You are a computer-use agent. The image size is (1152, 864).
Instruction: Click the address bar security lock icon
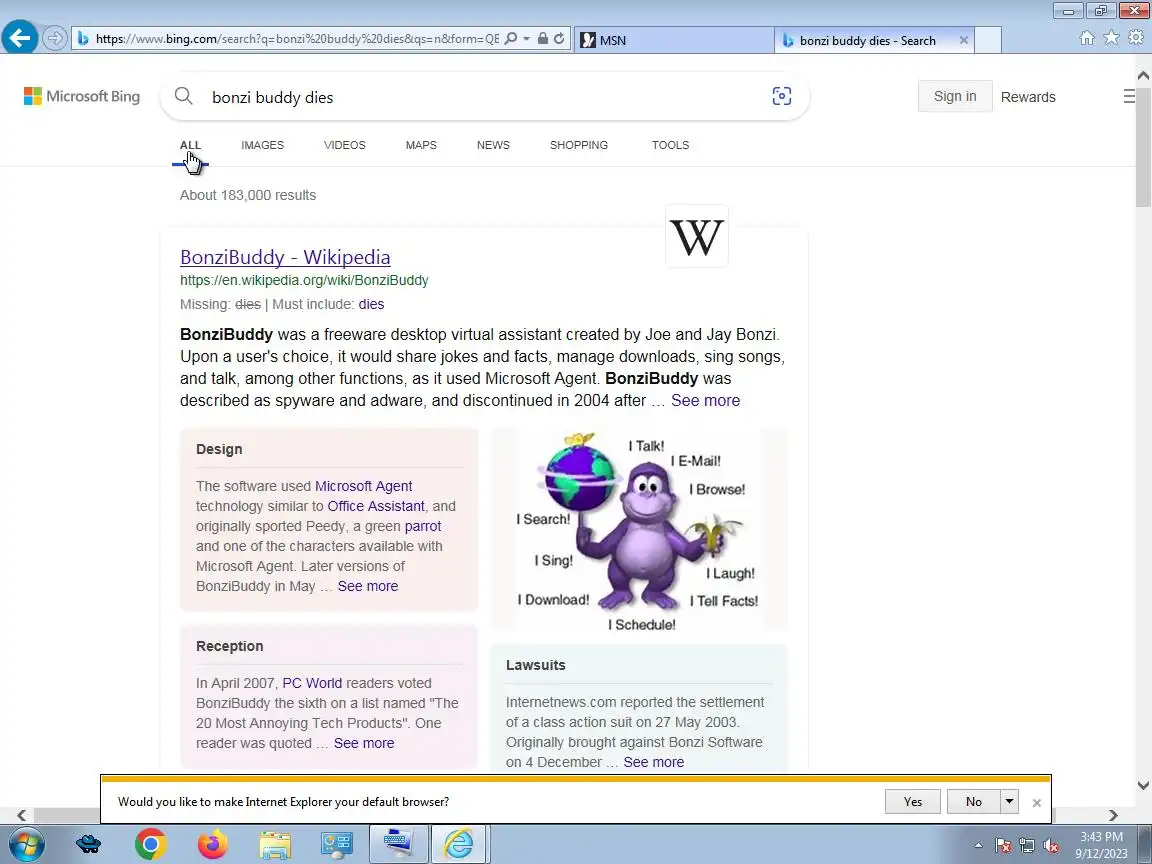pyautogui.click(x=542, y=38)
